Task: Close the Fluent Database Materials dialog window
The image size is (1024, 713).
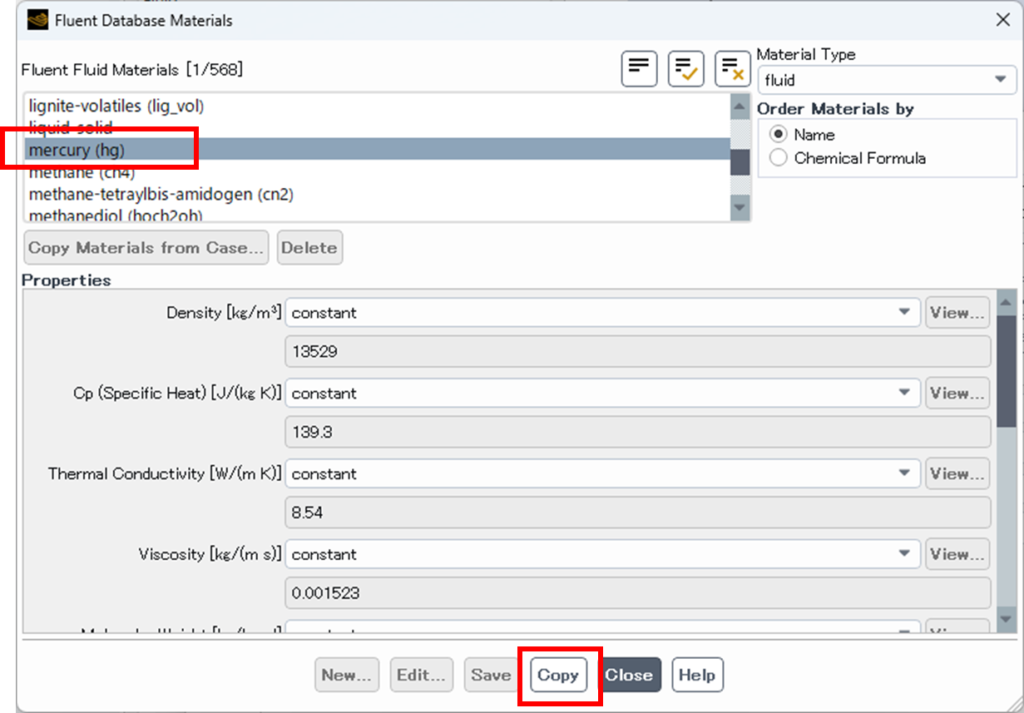Action: click(1003, 20)
